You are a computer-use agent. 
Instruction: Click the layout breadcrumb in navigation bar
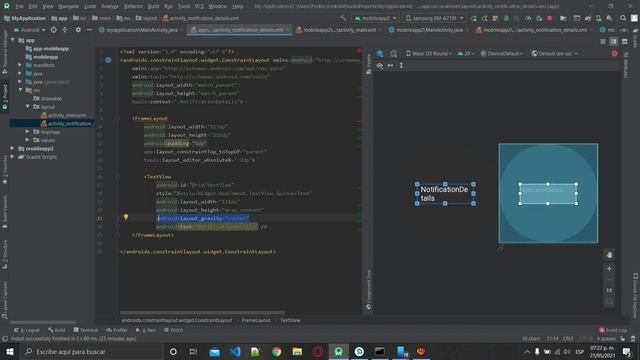147,18
